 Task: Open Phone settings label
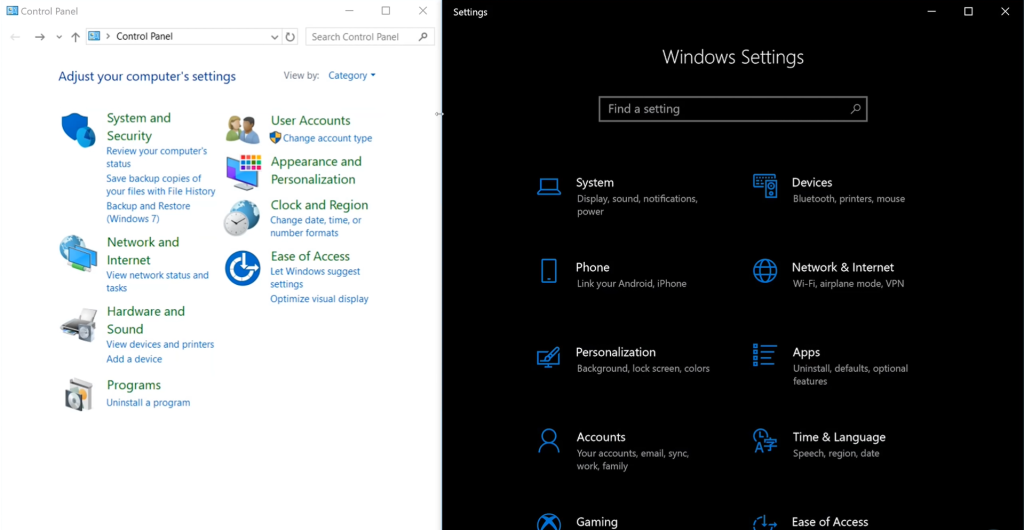coord(592,268)
